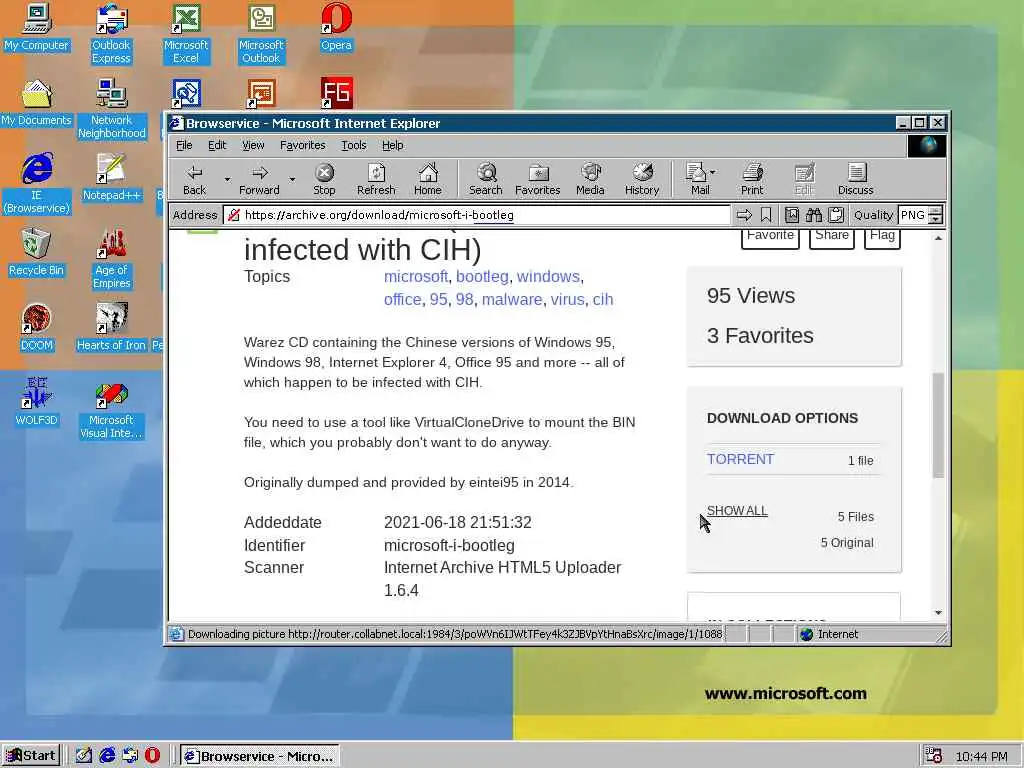Open the File menu
The height and width of the screenshot is (768, 1024).
coord(184,145)
